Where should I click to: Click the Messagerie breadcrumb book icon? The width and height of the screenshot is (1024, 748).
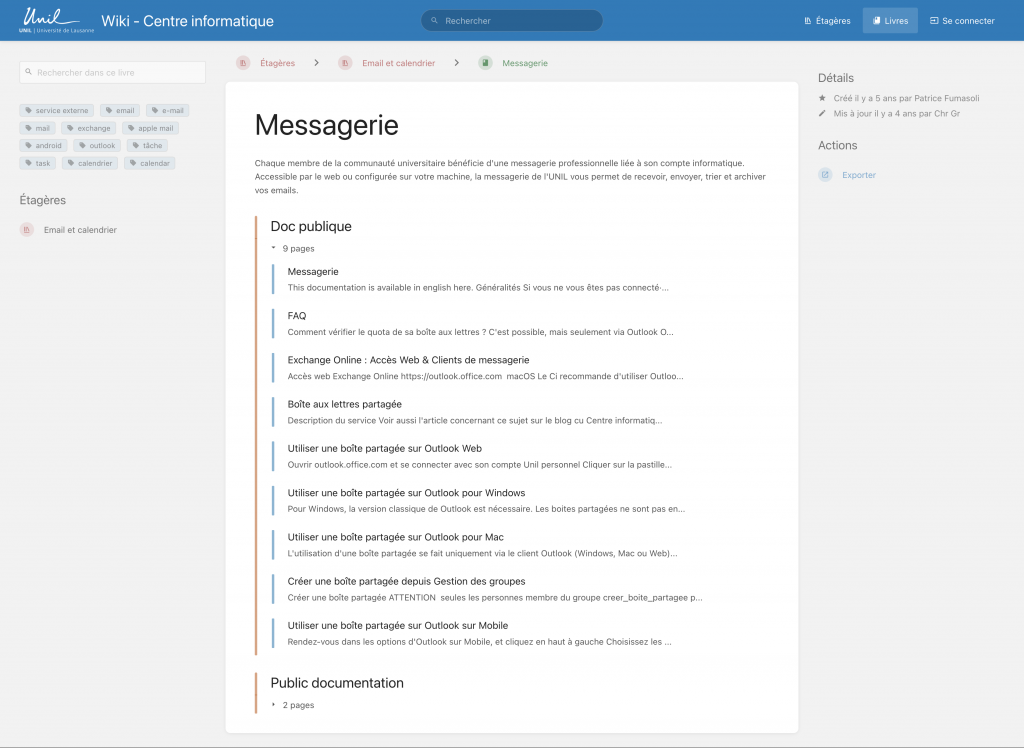pos(485,63)
